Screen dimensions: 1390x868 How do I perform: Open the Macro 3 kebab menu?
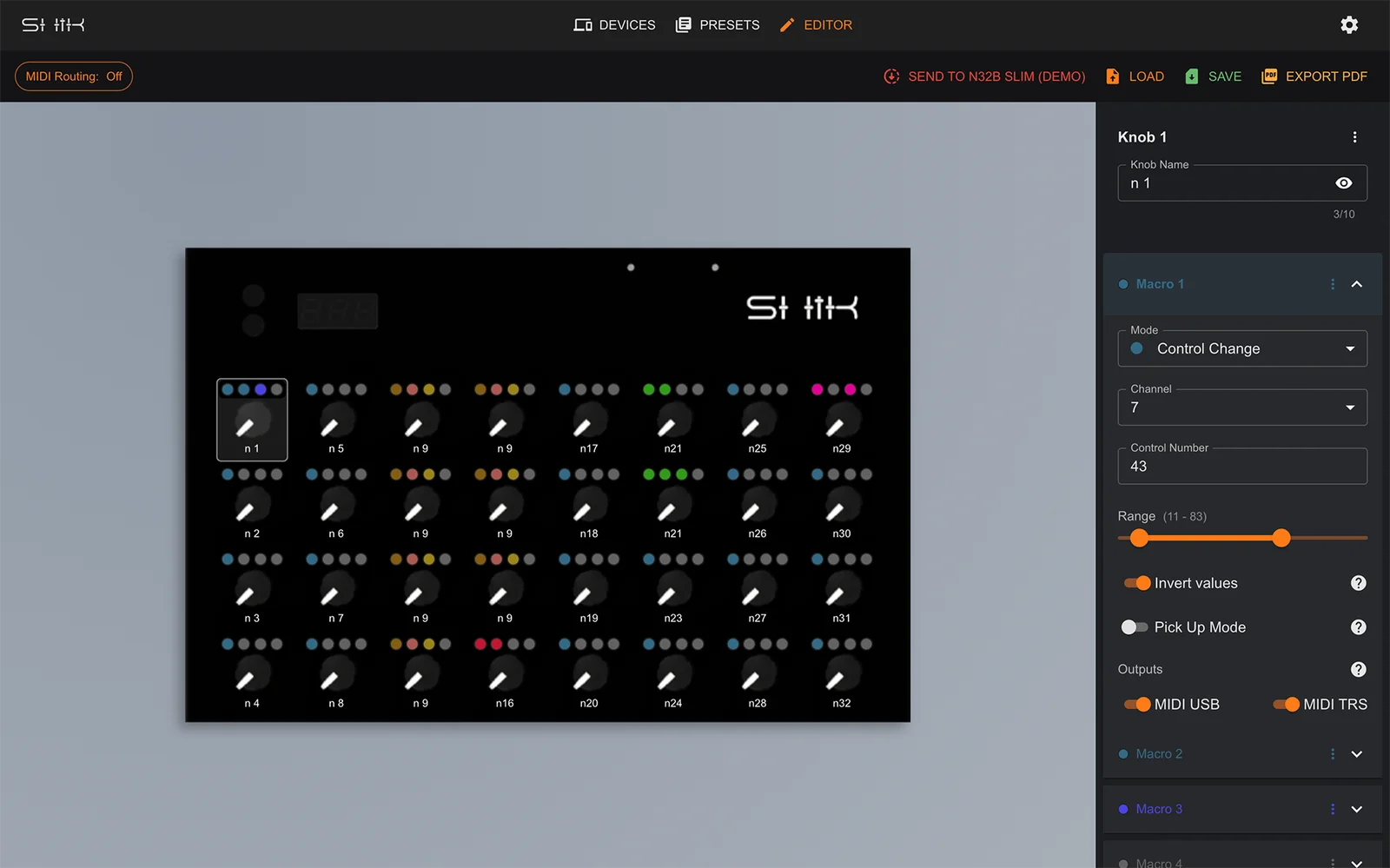coord(1333,809)
